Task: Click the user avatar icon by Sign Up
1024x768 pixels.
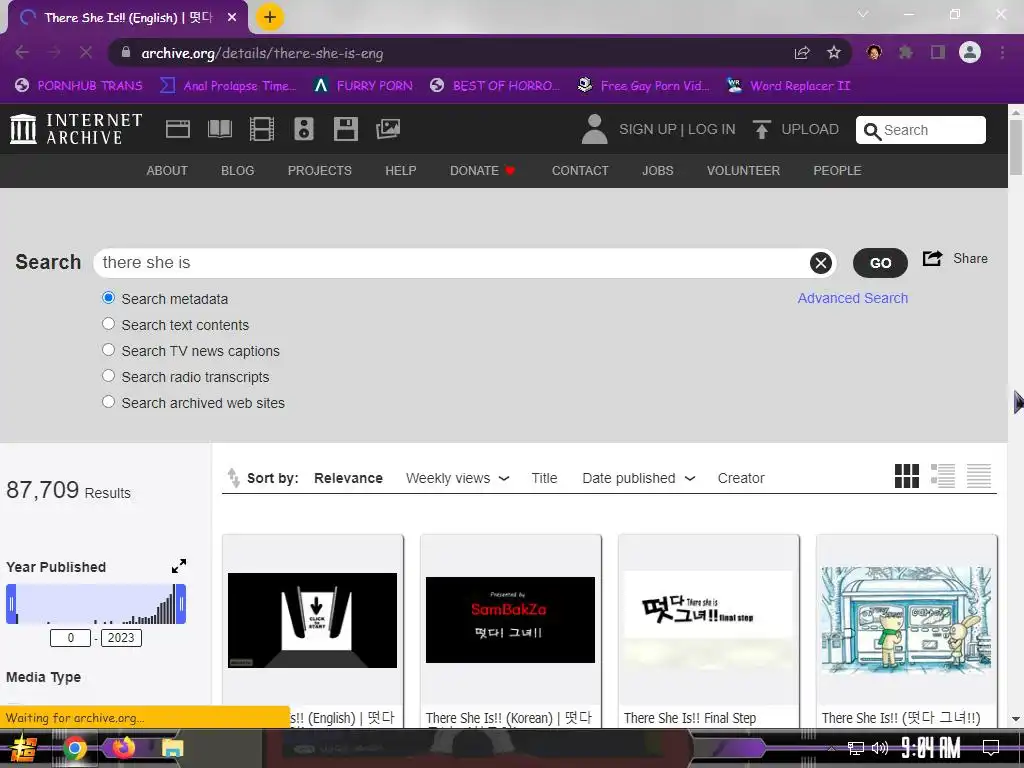Action: click(594, 129)
